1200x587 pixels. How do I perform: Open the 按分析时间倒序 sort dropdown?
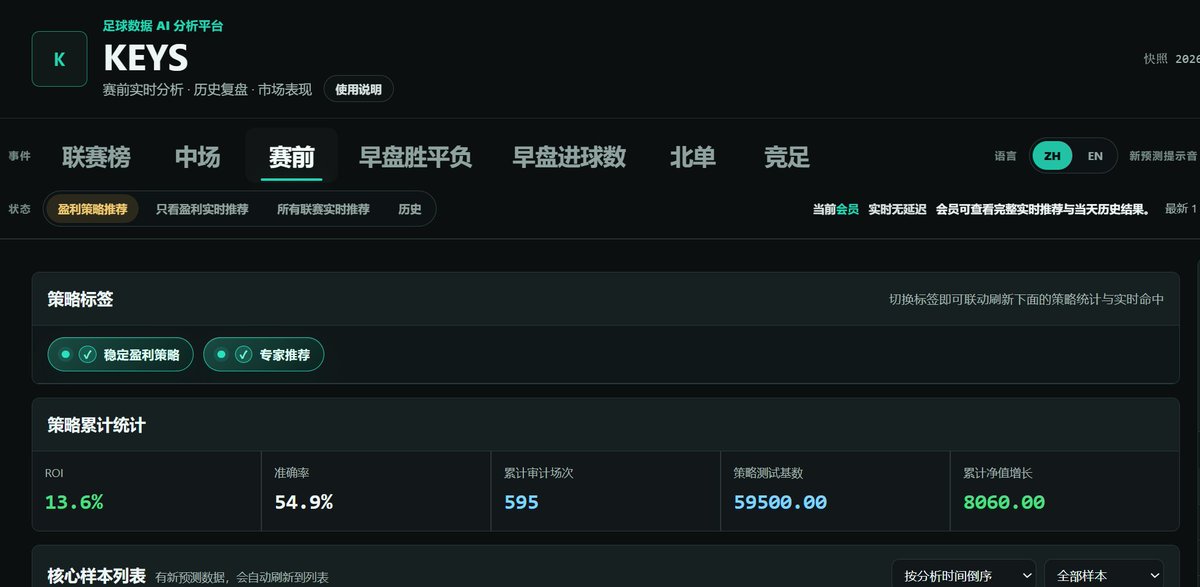[963, 575]
